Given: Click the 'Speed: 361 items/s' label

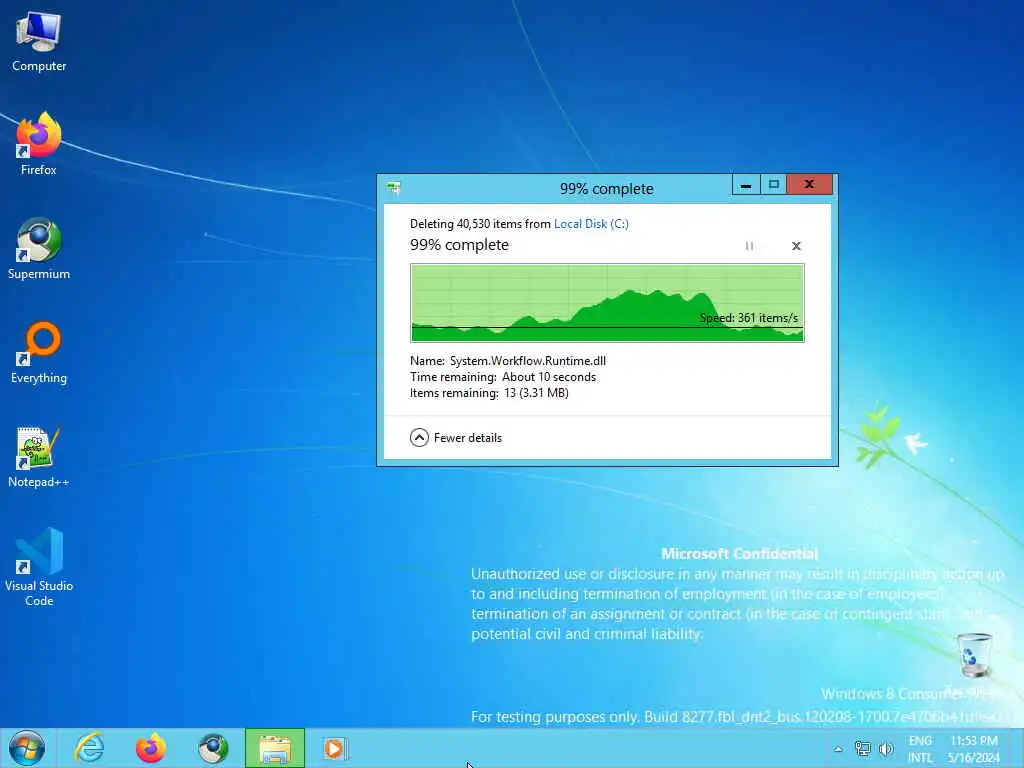Looking at the screenshot, I should tap(748, 318).
